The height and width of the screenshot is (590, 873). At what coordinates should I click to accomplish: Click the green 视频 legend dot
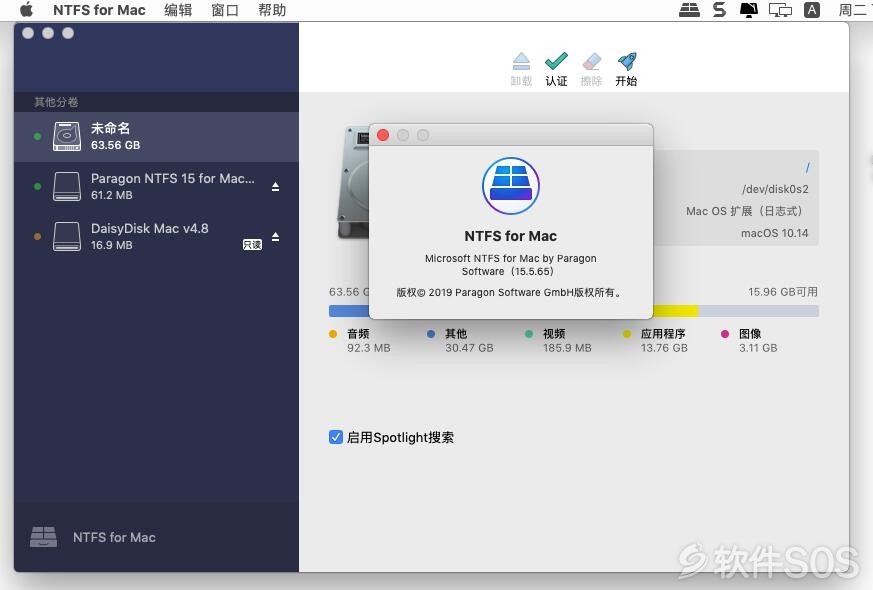[x=529, y=334]
